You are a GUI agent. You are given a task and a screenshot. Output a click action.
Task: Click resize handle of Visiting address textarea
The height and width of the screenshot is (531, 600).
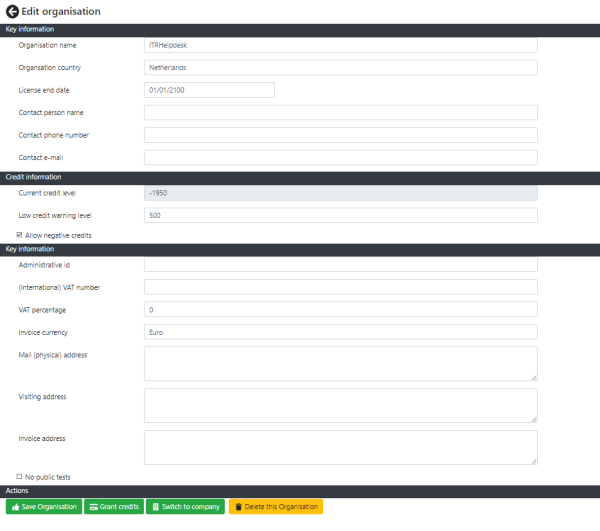[534, 419]
